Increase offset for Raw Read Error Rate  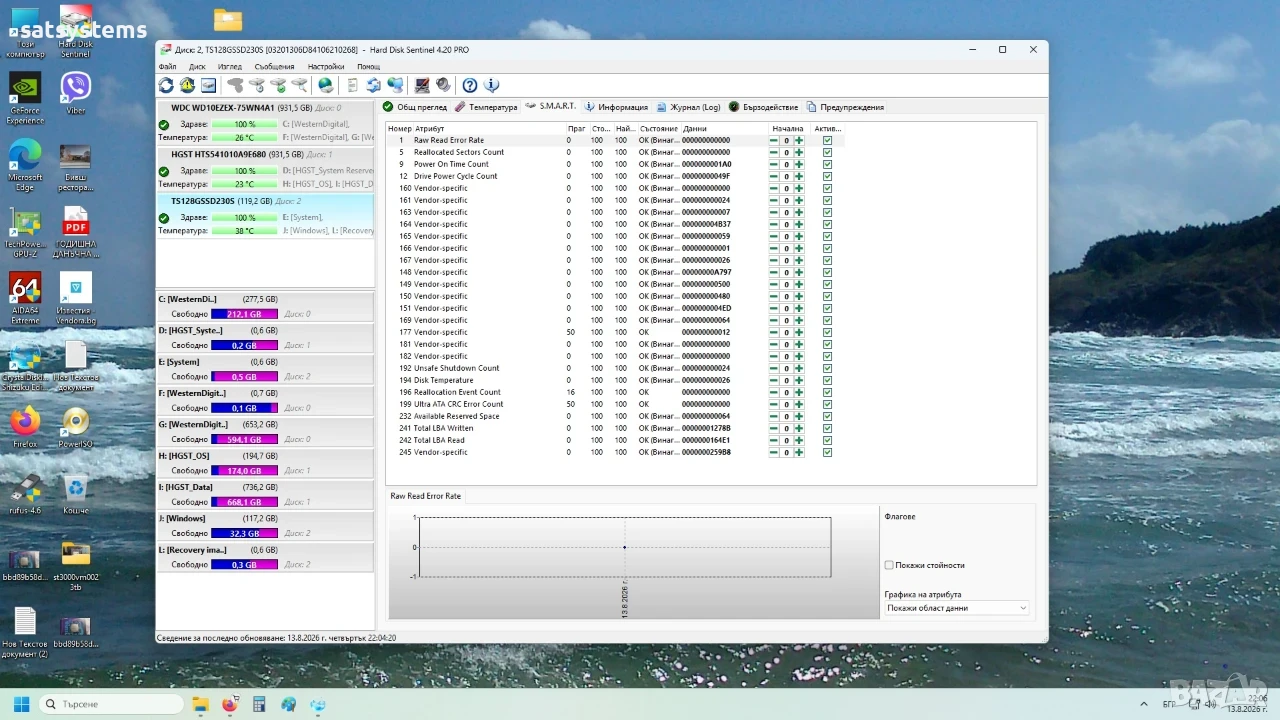click(x=799, y=140)
